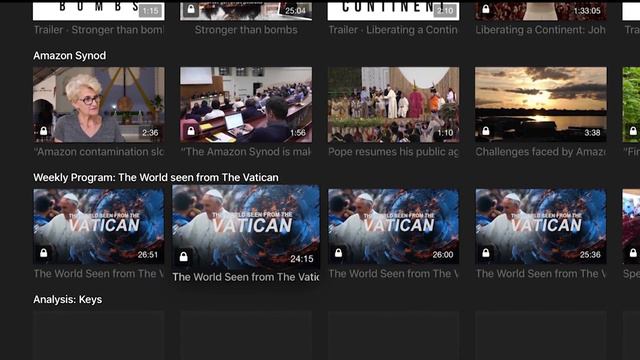The width and height of the screenshot is (640, 360).
Task: Click 'The Amazon Synod is mak' title
Action: pos(246,152)
